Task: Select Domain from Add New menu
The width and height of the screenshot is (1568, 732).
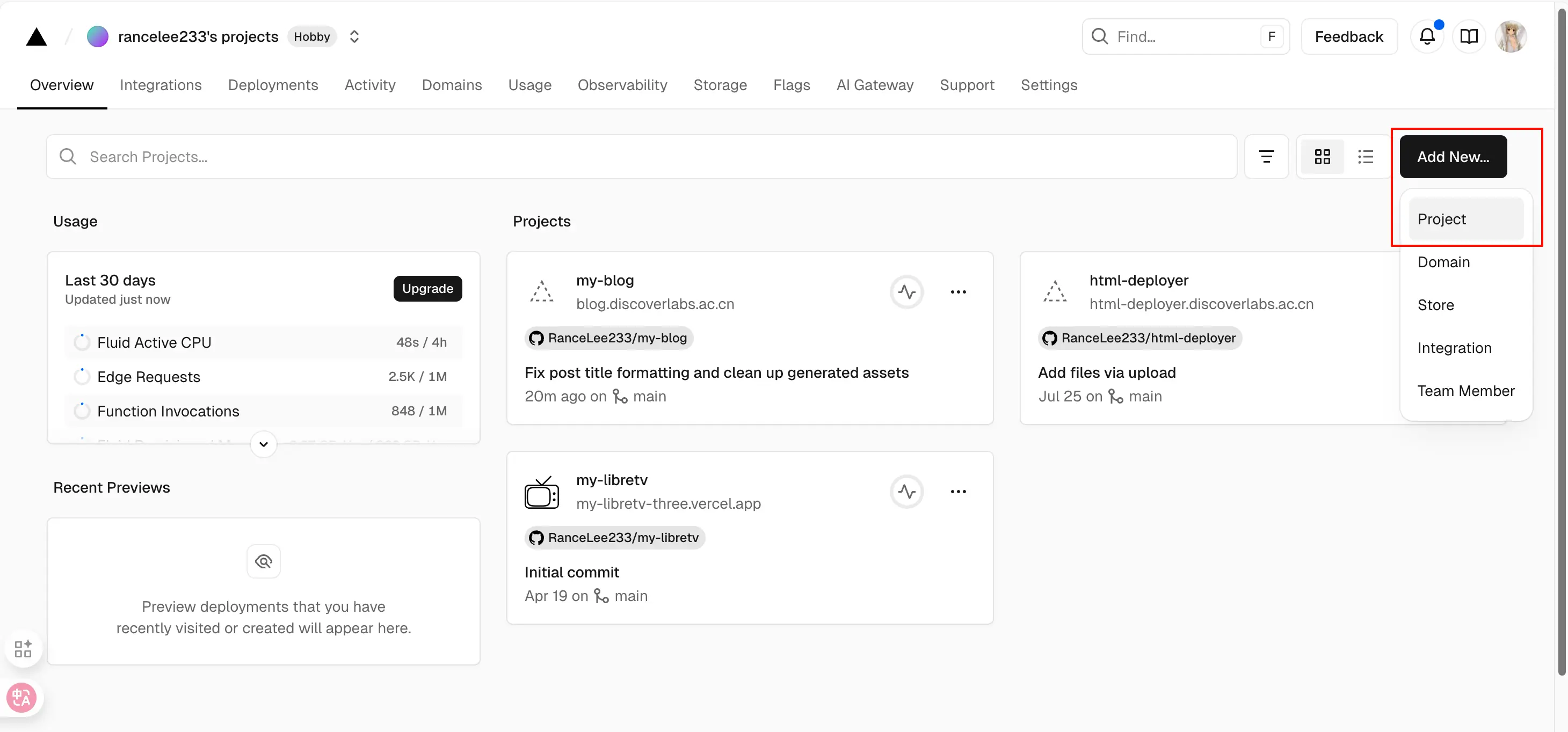Action: point(1443,262)
